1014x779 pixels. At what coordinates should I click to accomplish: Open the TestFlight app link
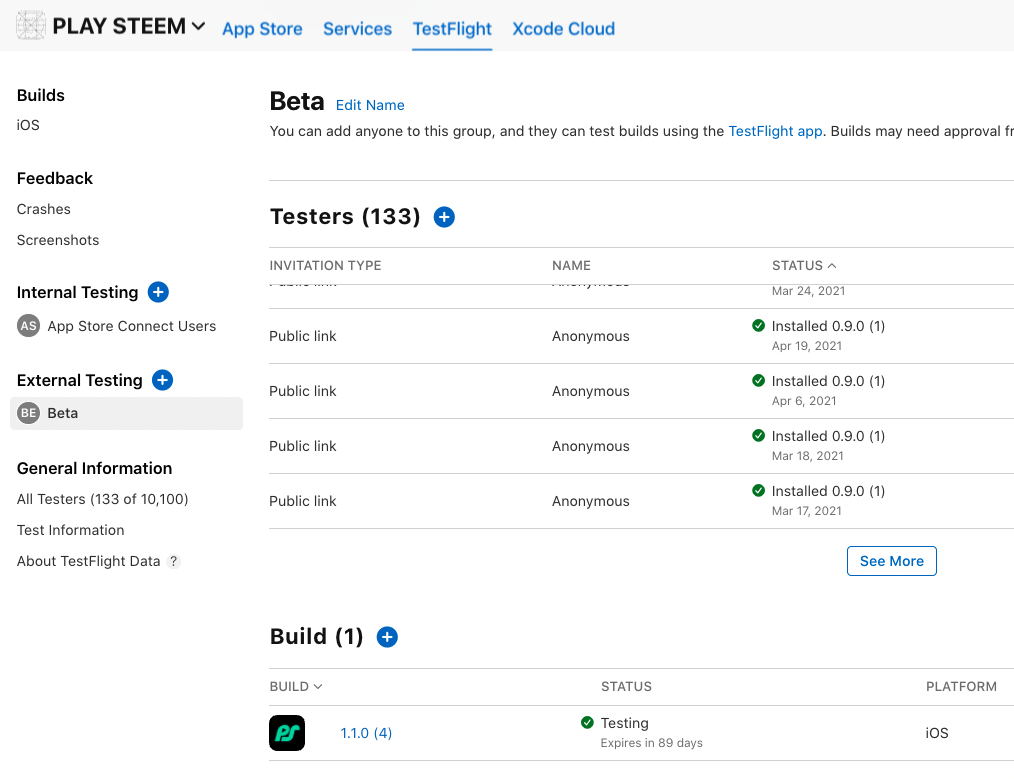775,131
